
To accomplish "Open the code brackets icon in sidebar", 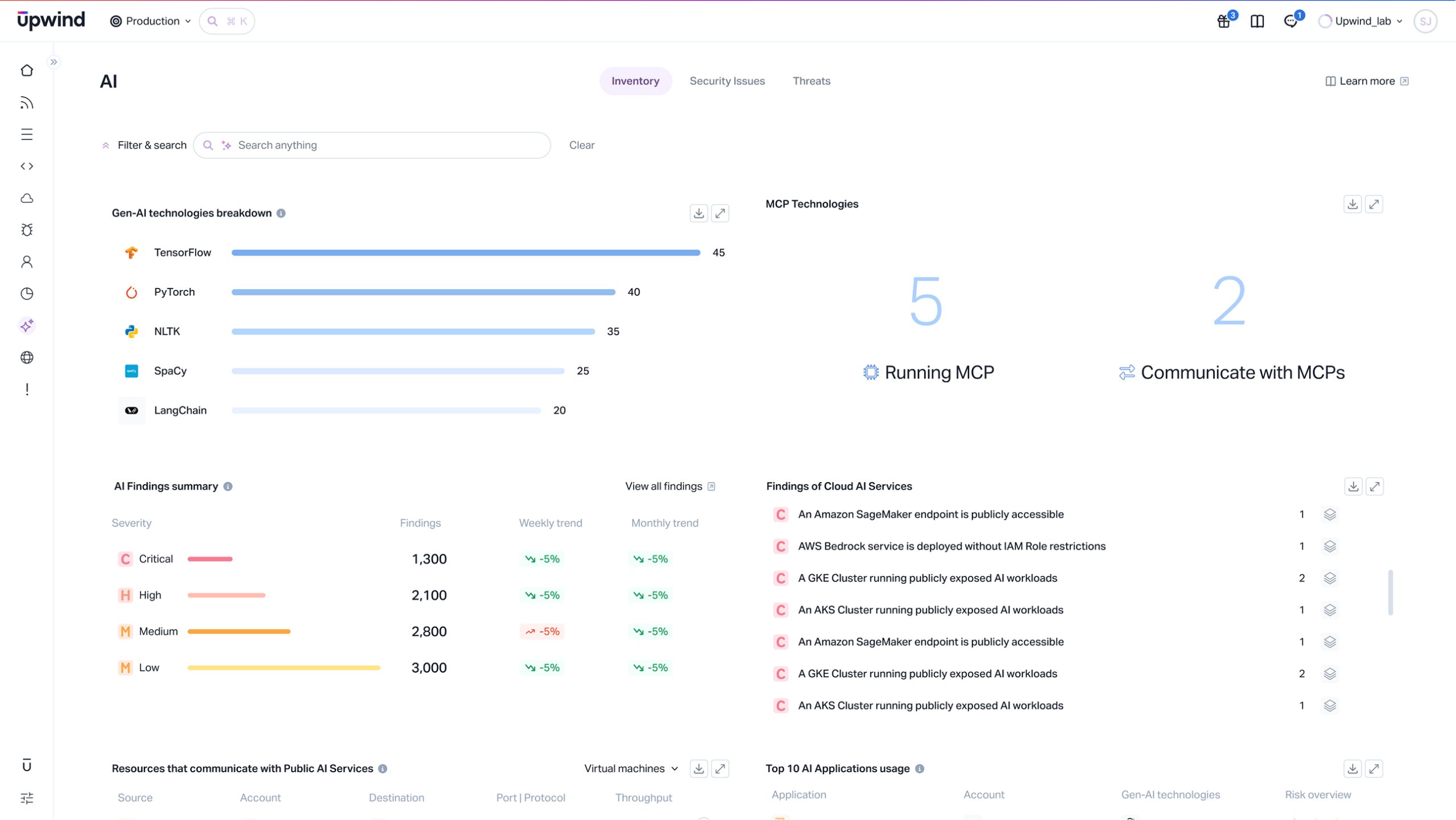I will click(27, 166).
